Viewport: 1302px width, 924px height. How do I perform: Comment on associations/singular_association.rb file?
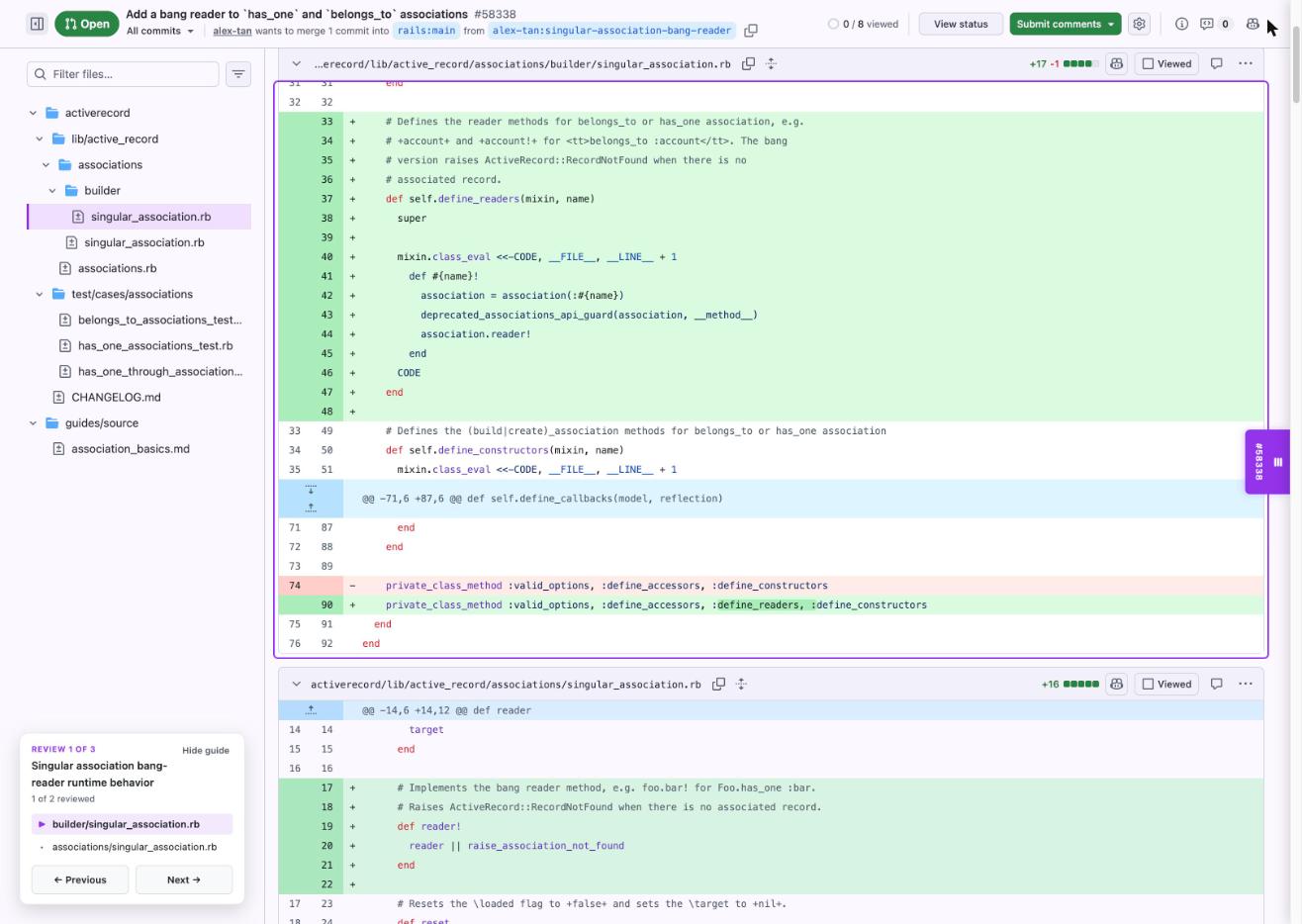pyautogui.click(x=1217, y=684)
